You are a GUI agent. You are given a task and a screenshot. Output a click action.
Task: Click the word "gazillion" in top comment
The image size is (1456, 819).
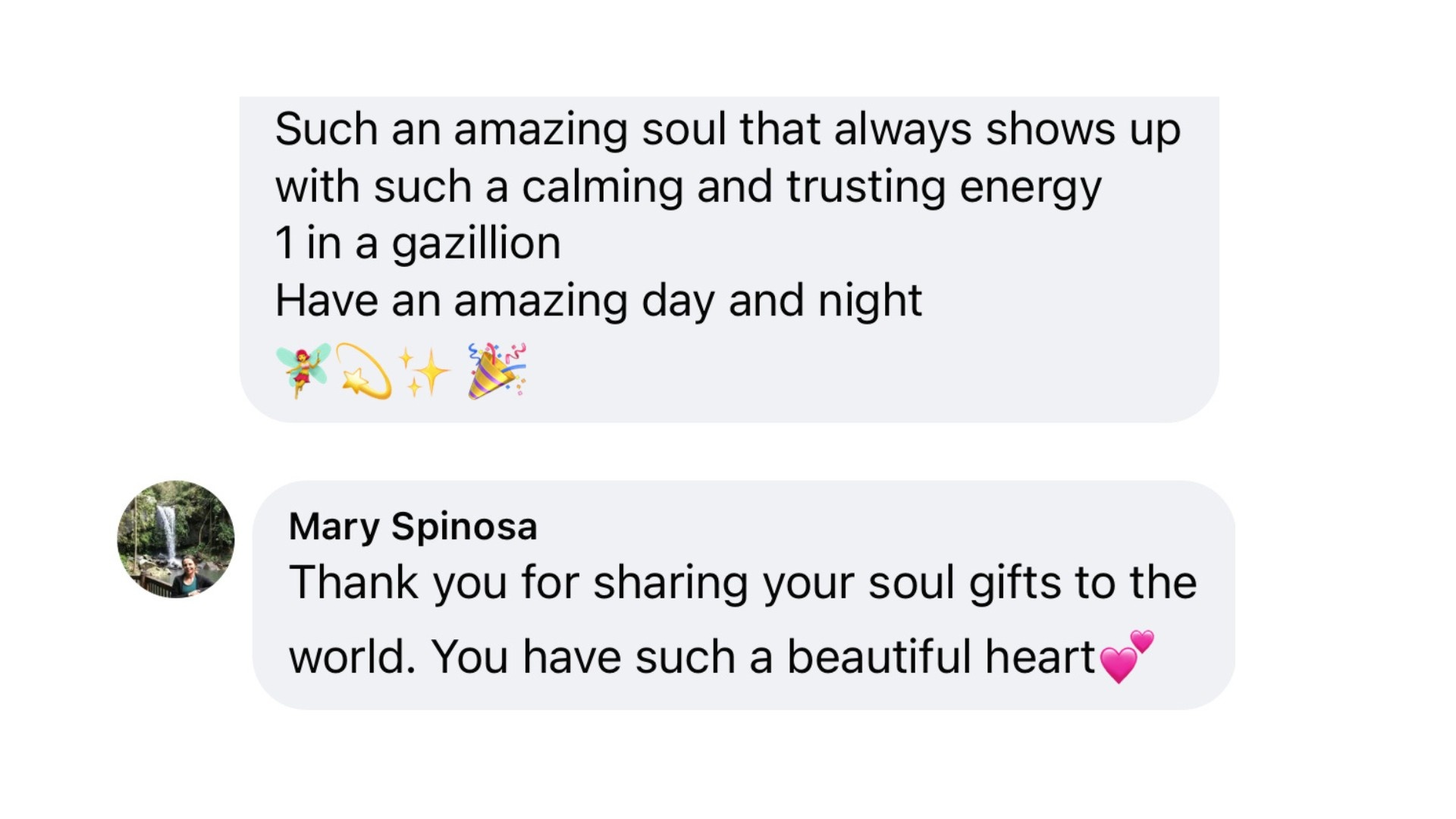476,244
